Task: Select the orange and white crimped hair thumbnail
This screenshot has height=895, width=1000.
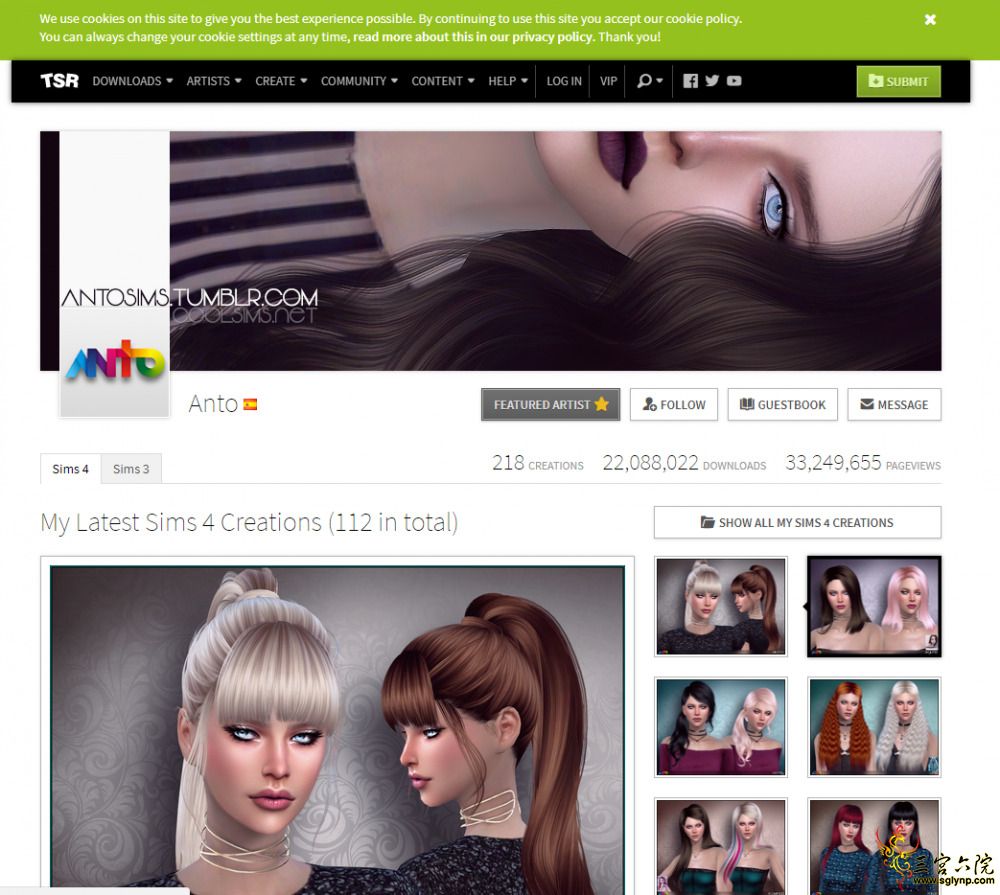Action: (x=874, y=727)
